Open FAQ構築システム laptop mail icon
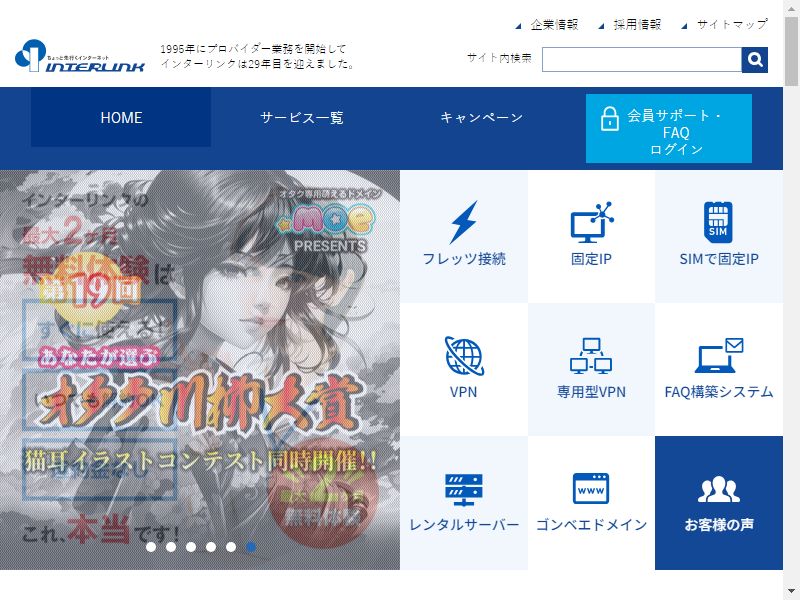Screen dimensions: 800x600 click(719, 355)
